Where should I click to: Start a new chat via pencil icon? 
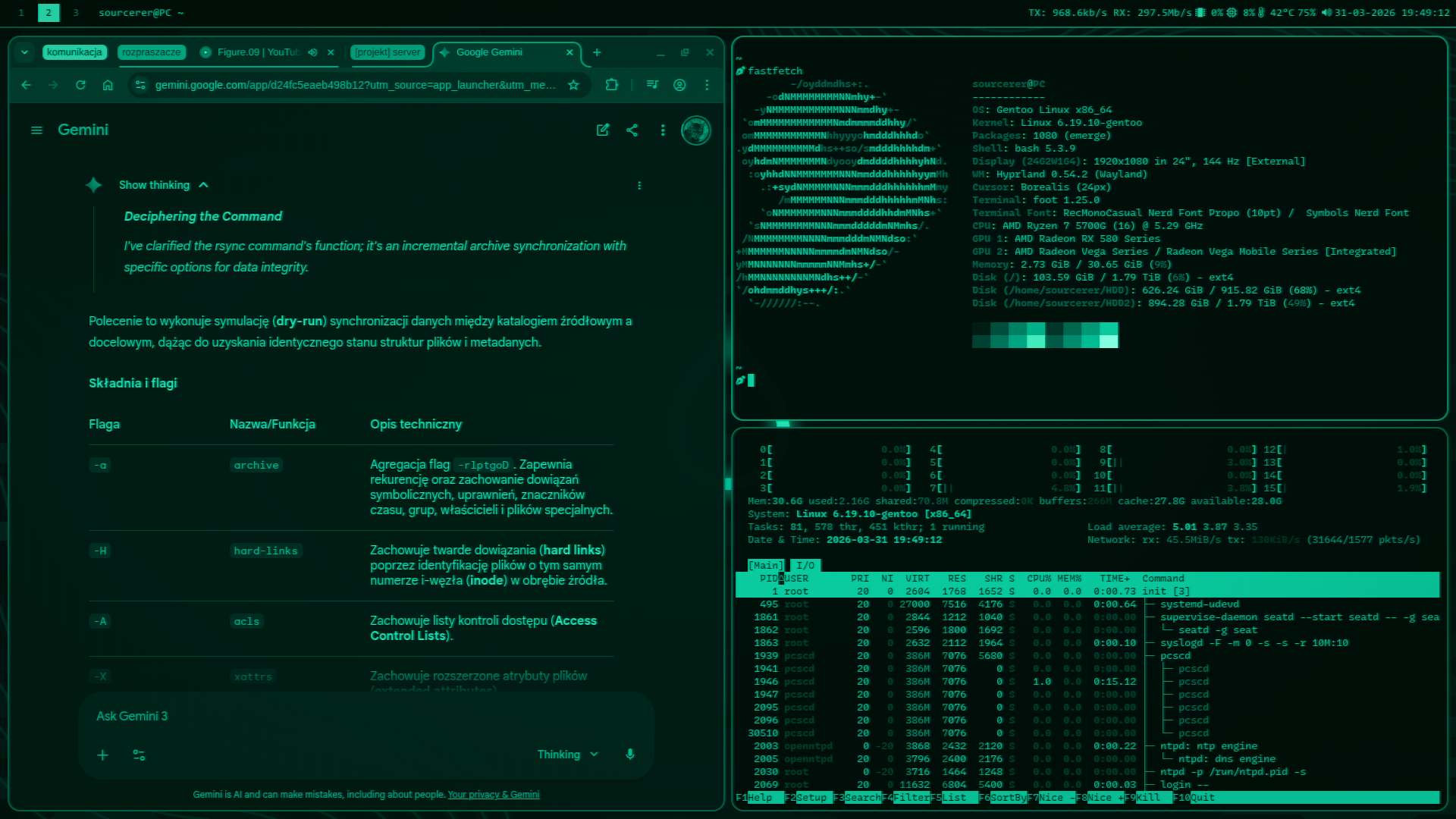tap(603, 130)
